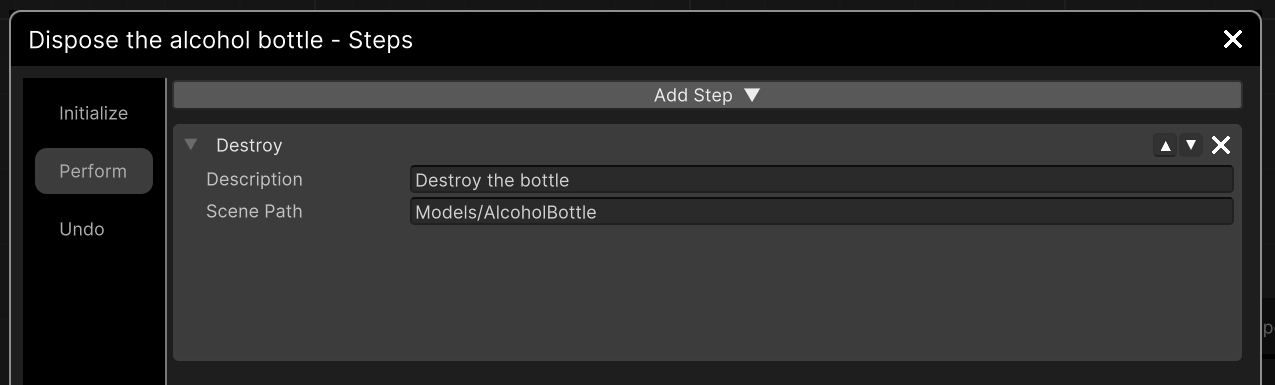This screenshot has height=385, width=1275.
Task: Open the Initialize tab
Action: tap(93, 113)
